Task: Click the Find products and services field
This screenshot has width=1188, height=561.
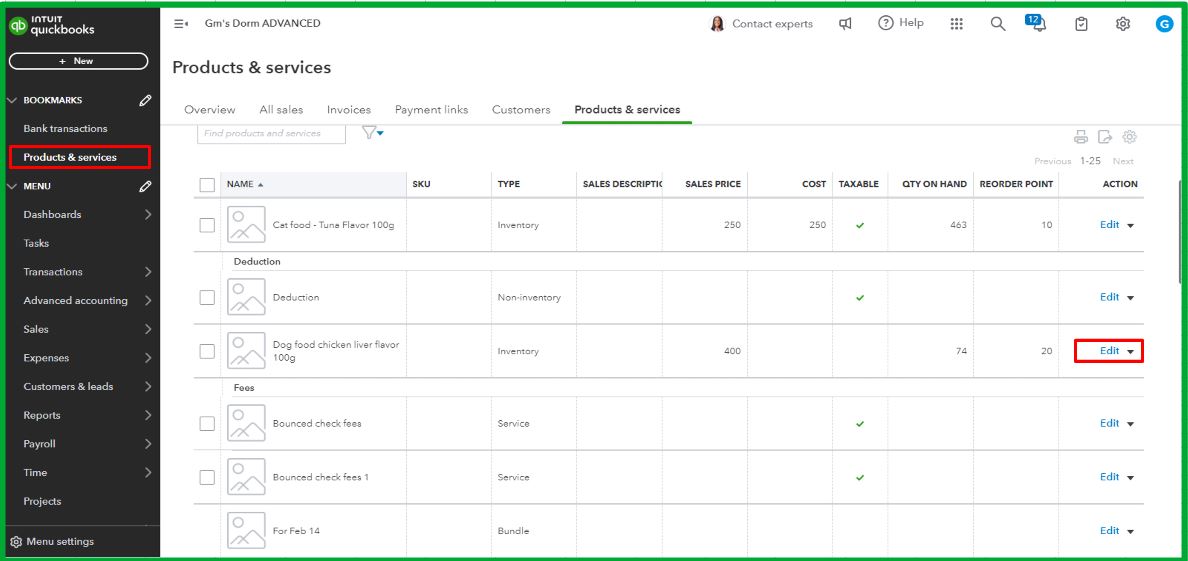Action: (x=271, y=133)
